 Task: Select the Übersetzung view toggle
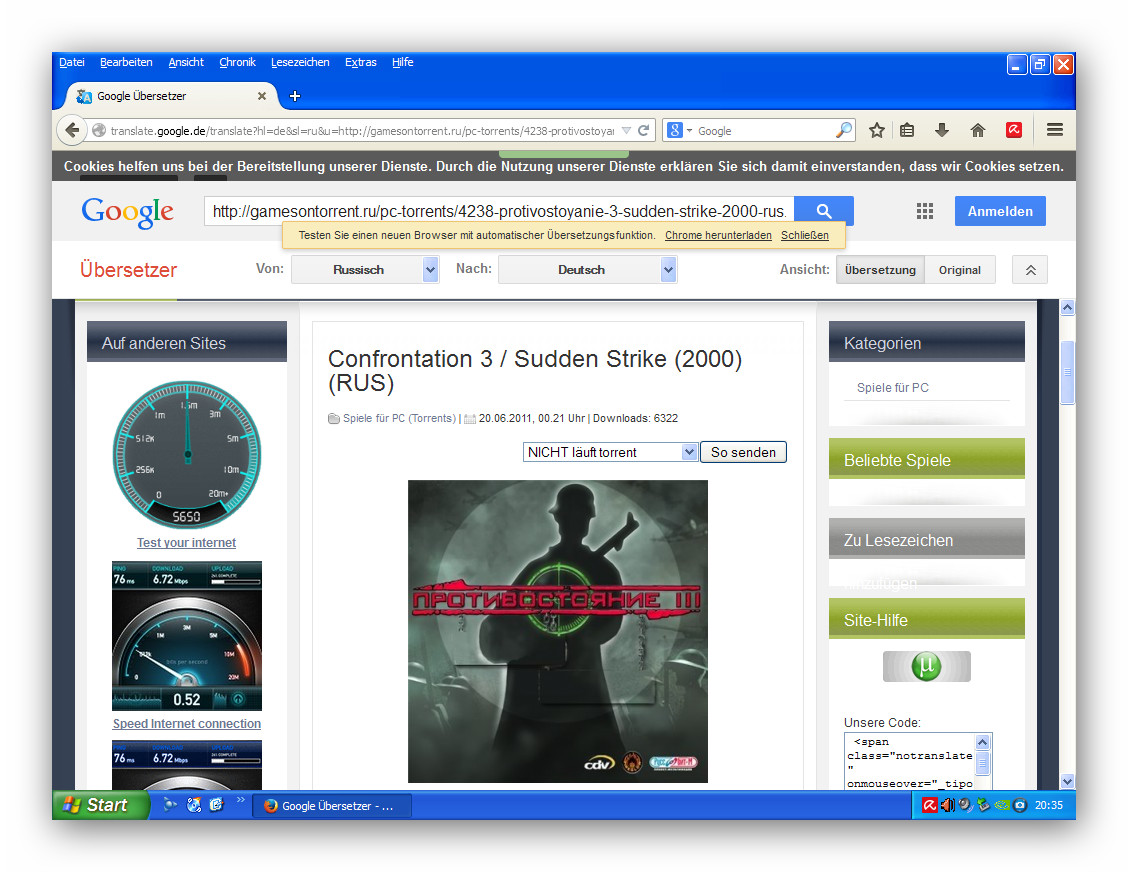880,270
